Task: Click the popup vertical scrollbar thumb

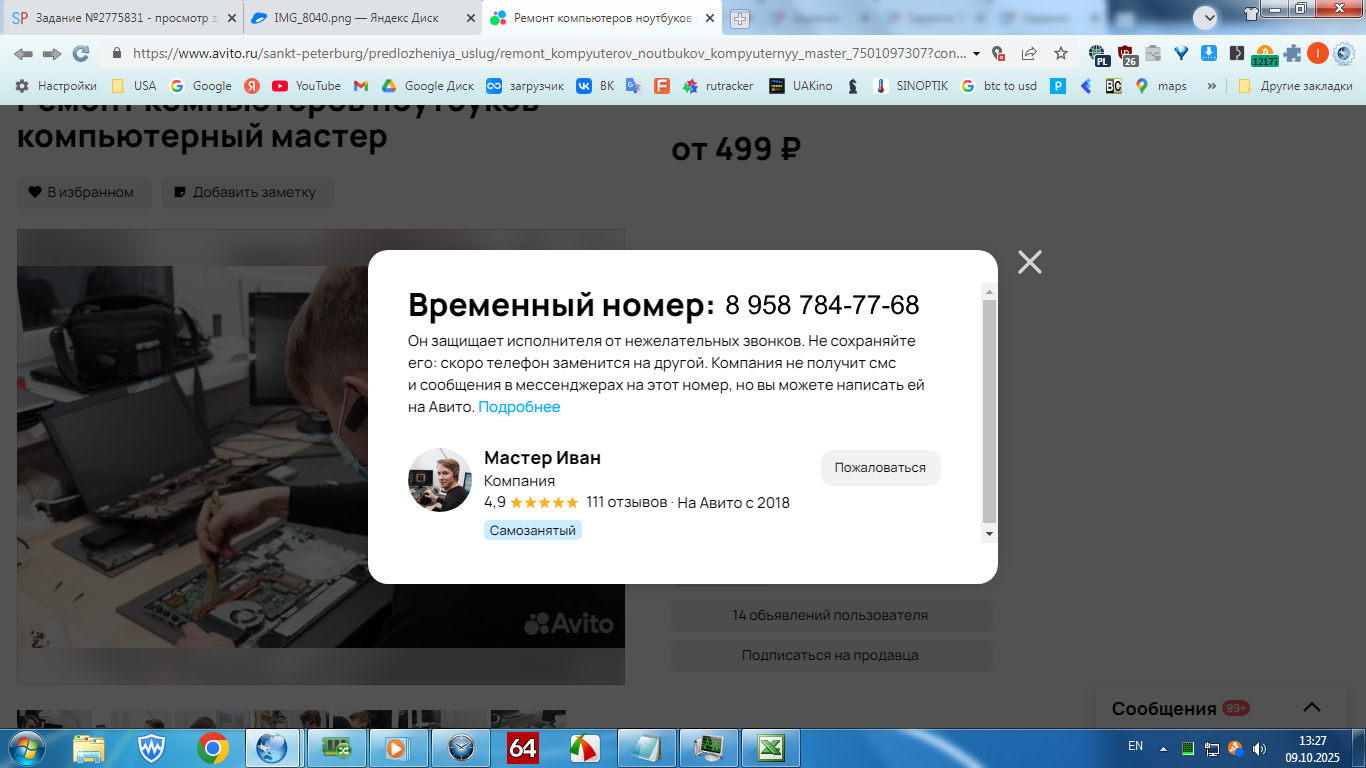Action: [x=989, y=411]
